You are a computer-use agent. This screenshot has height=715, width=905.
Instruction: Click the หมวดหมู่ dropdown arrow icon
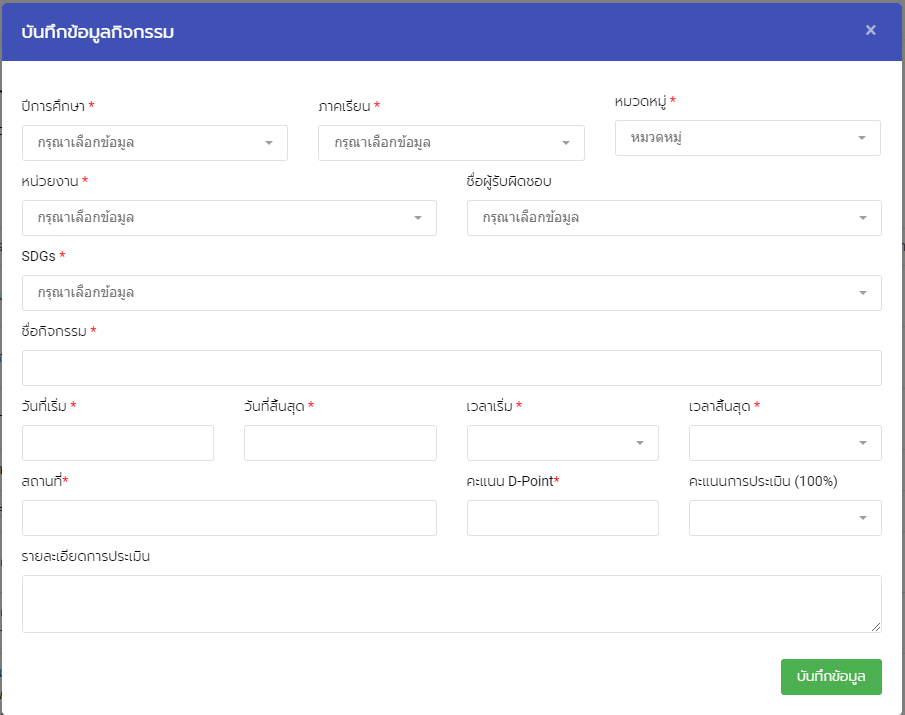click(x=861, y=138)
